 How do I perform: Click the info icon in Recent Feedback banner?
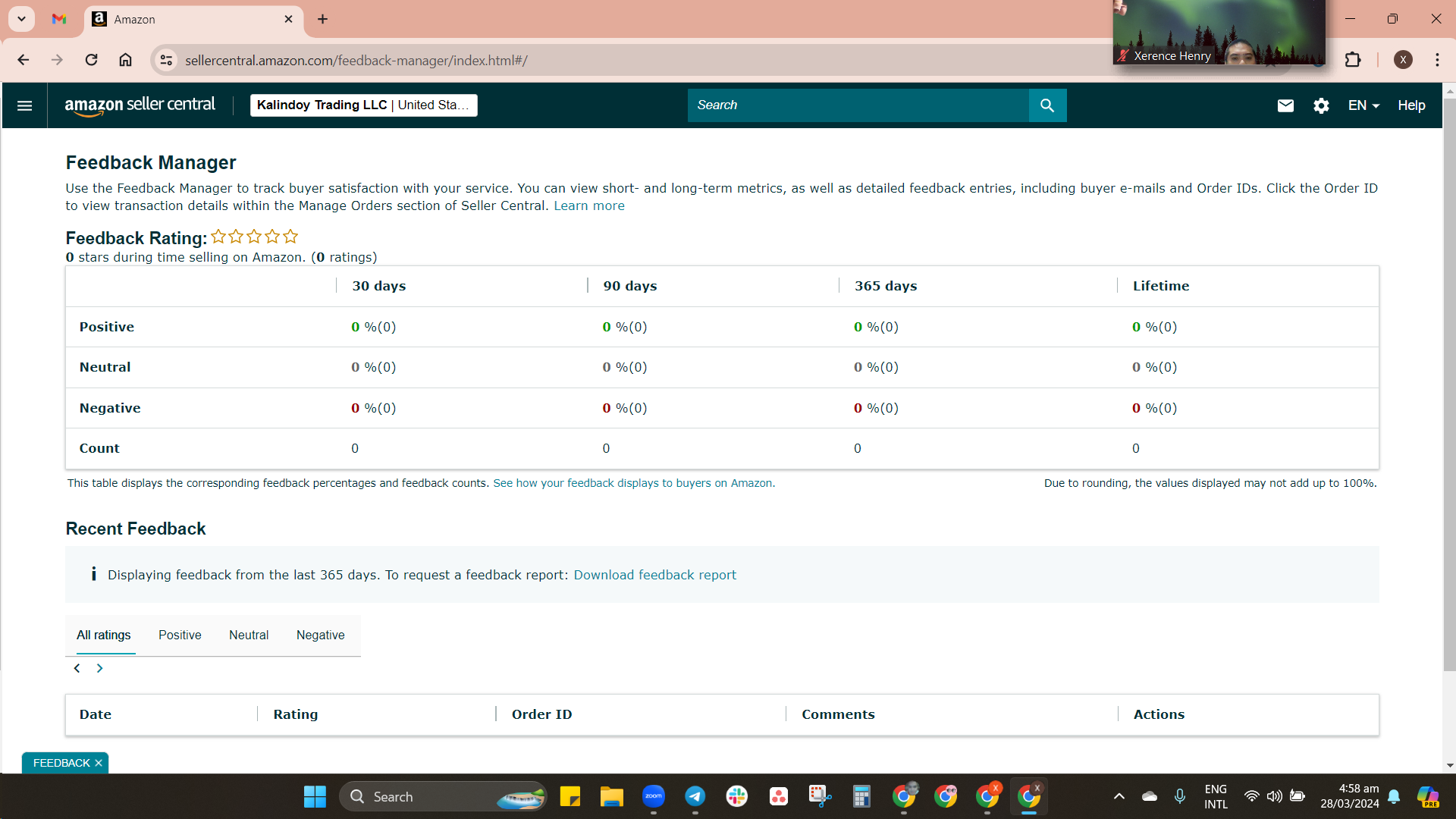pyautogui.click(x=94, y=574)
